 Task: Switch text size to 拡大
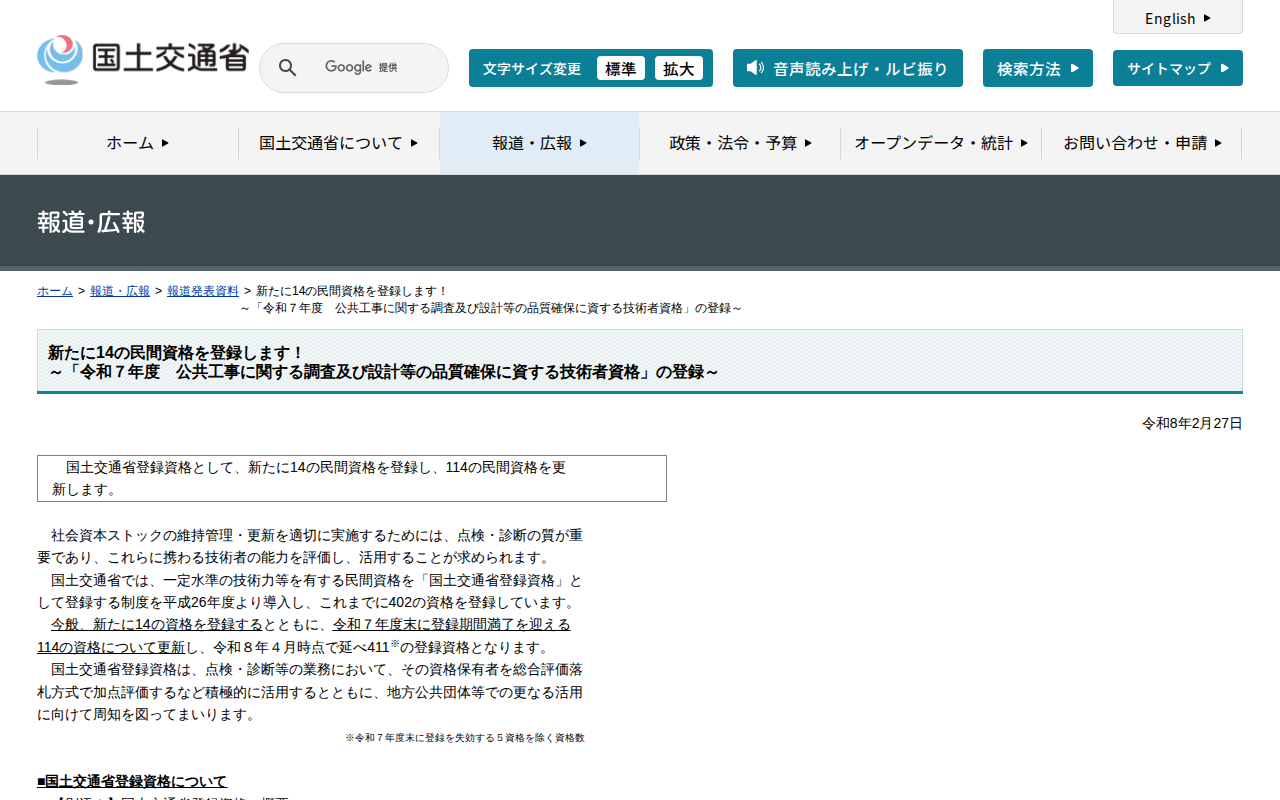(678, 68)
